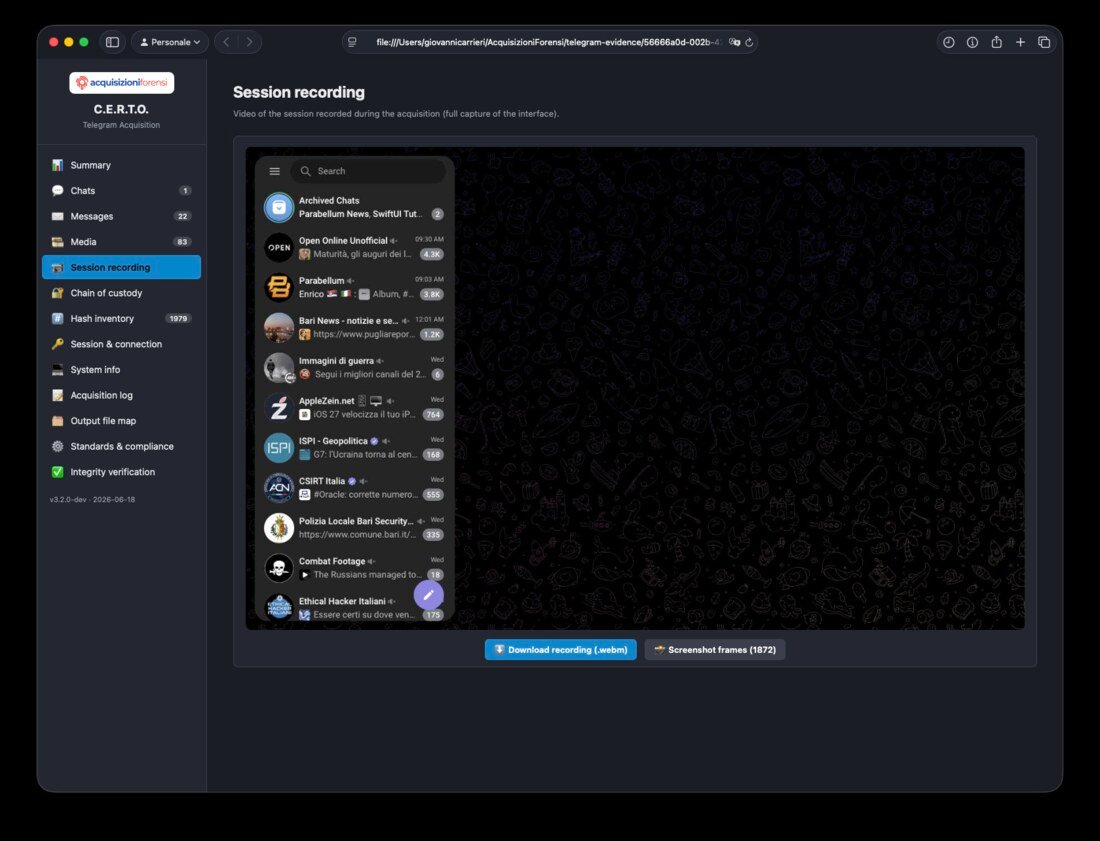Show the tab overview

[1044, 42]
